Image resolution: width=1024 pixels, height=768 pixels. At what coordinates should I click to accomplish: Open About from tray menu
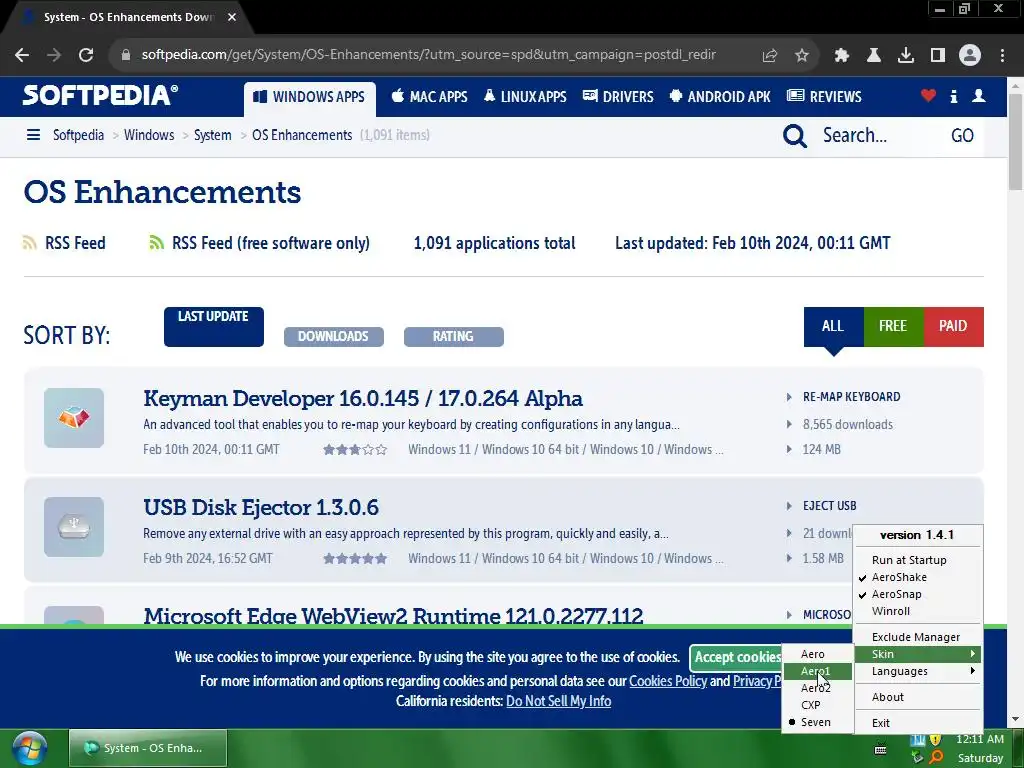(x=918, y=697)
